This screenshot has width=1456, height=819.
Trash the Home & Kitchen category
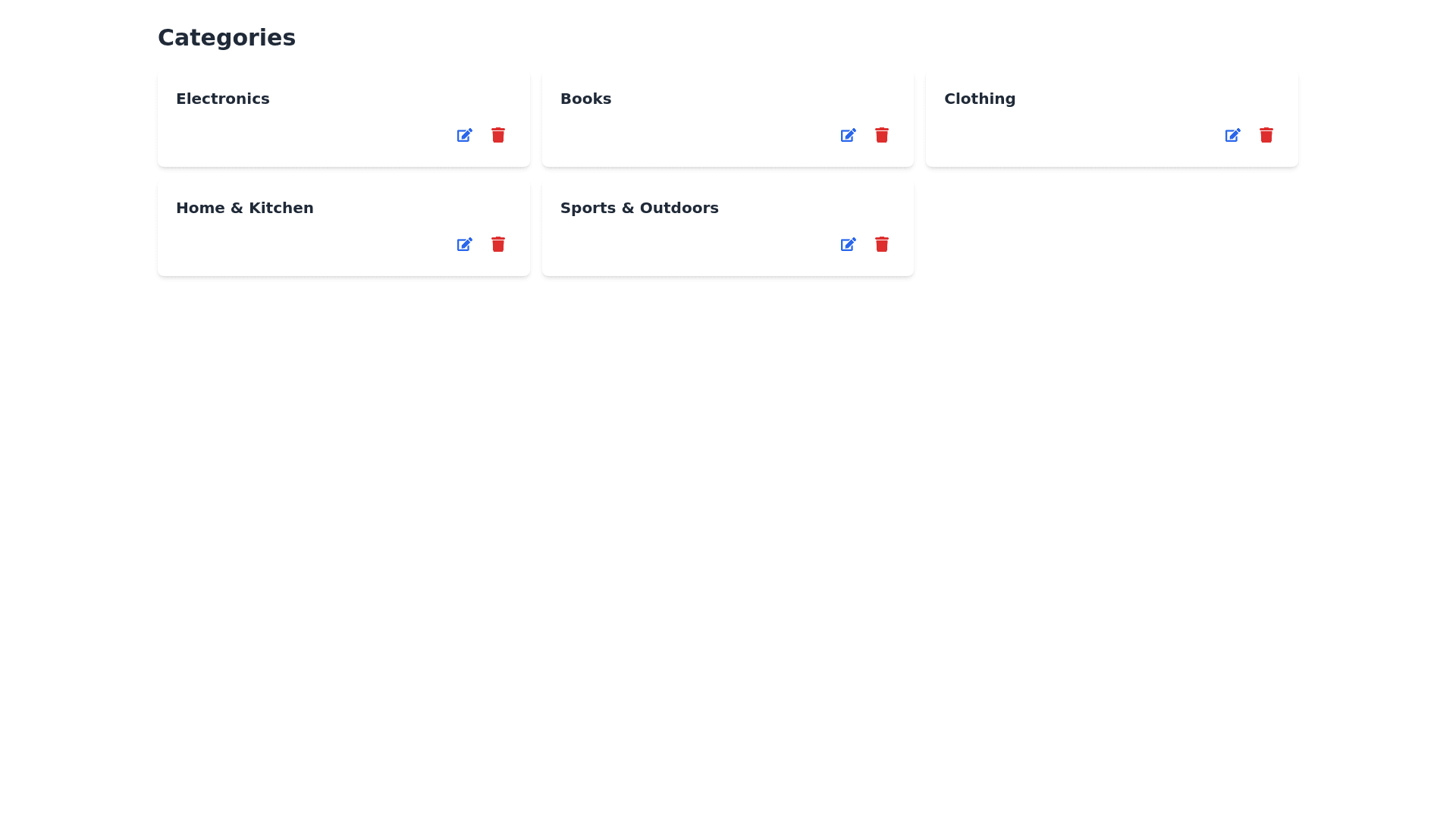[x=497, y=244]
